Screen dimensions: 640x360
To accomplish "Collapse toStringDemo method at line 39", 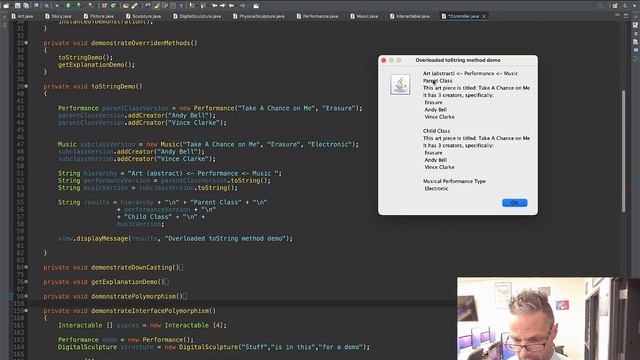I will click(x=27, y=86).
